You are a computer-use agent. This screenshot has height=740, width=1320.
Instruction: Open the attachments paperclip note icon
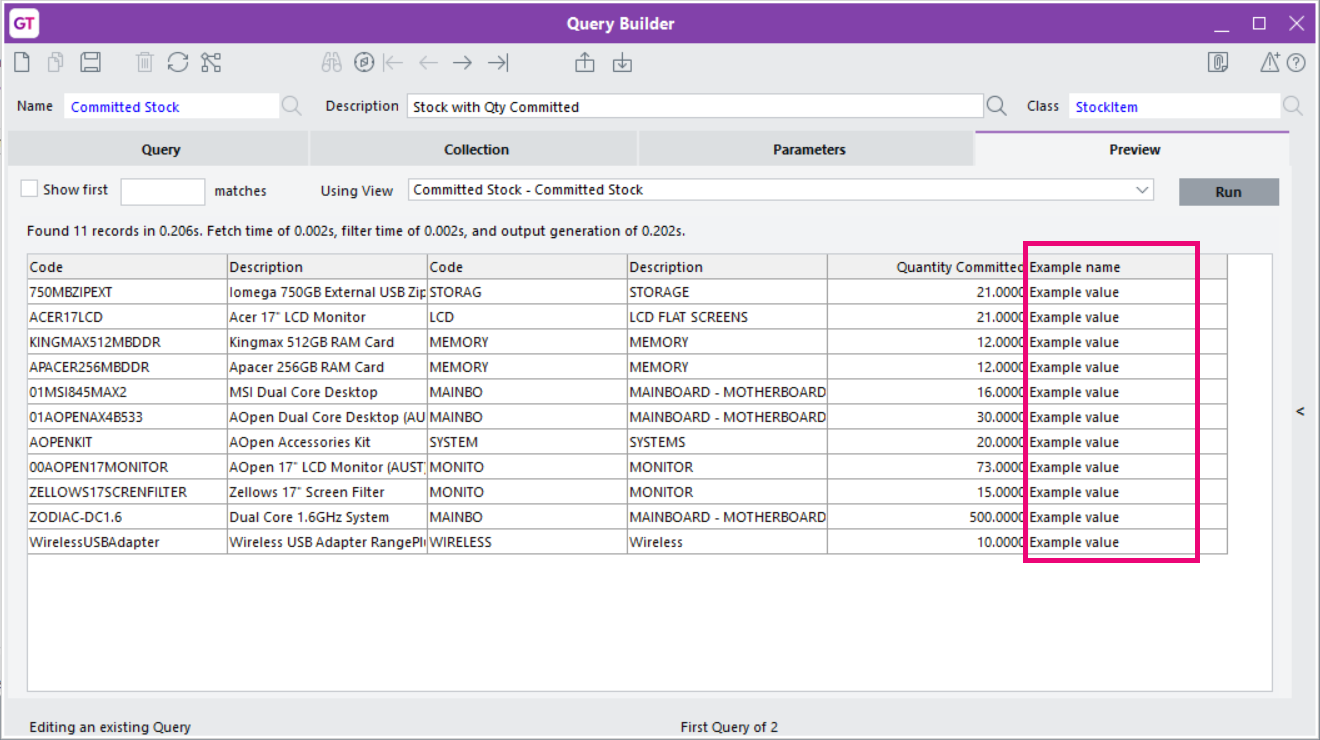(x=1218, y=63)
